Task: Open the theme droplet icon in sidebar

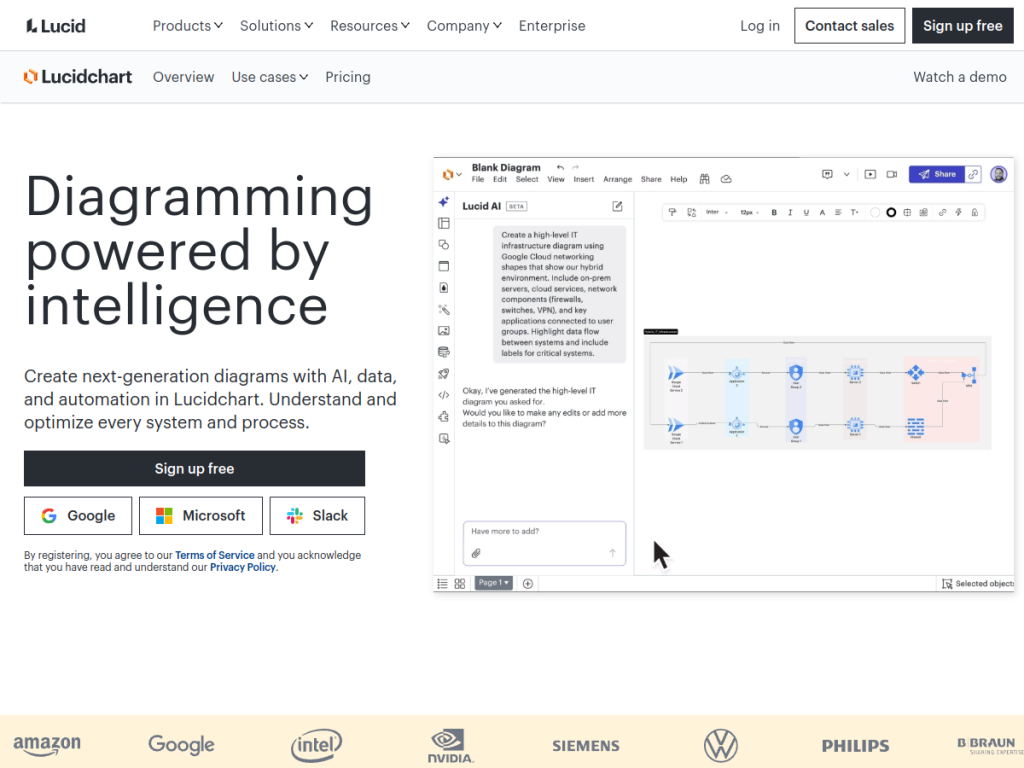Action: [443, 288]
